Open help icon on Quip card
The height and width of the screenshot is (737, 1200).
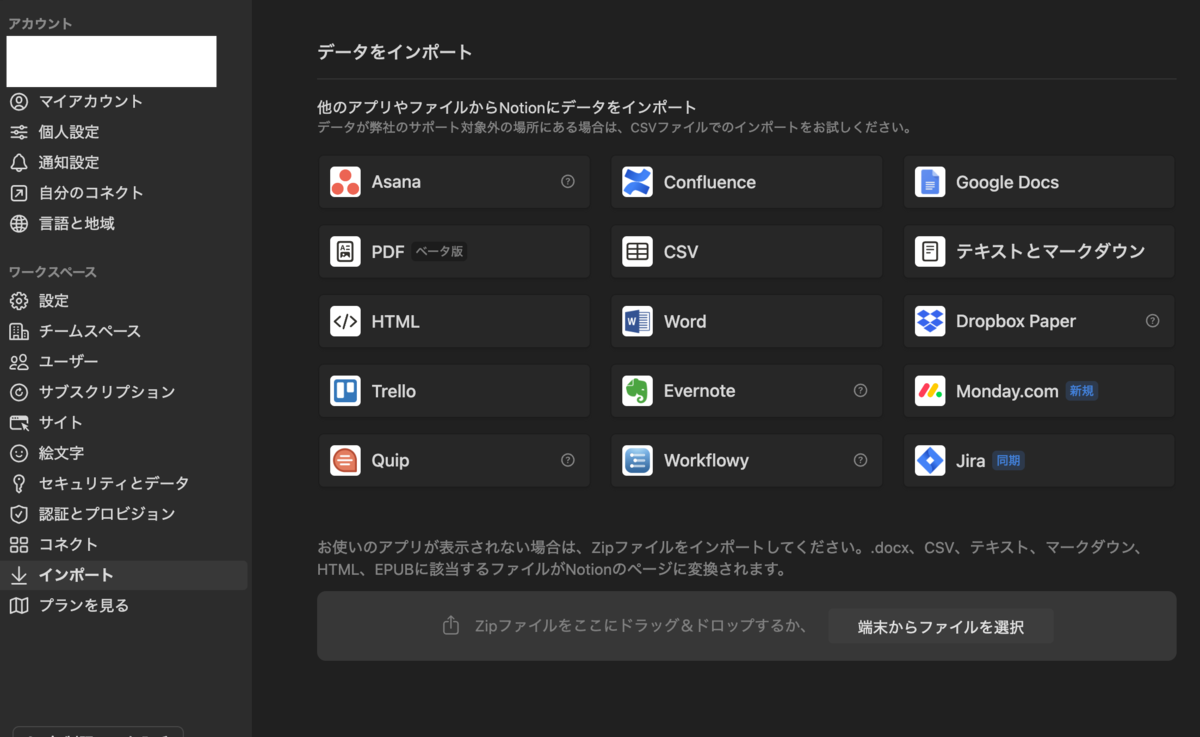click(568, 460)
